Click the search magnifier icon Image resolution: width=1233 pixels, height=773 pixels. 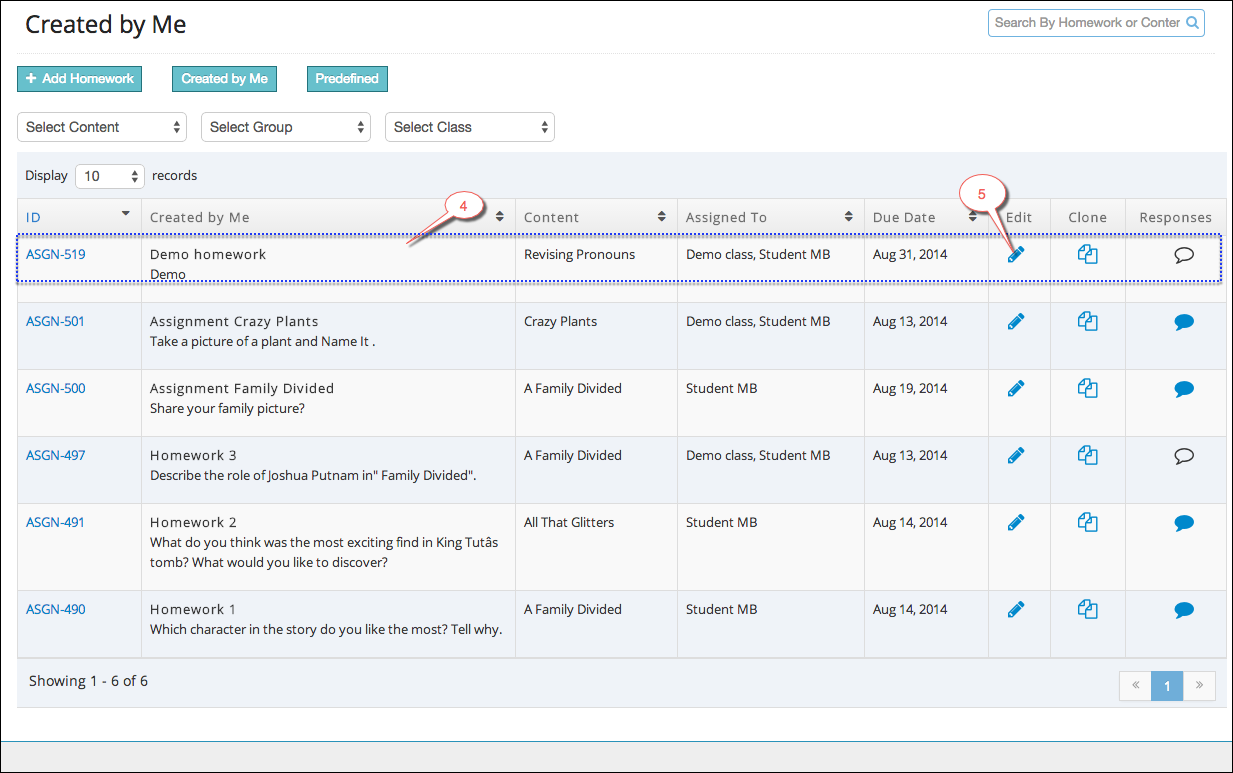coord(1192,23)
